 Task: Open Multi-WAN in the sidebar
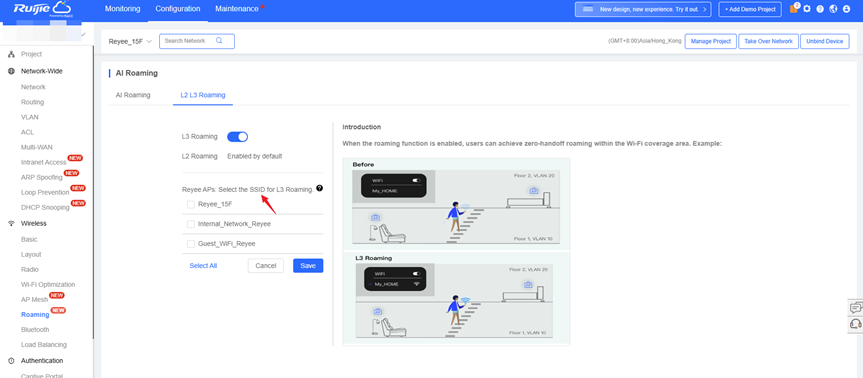36,147
